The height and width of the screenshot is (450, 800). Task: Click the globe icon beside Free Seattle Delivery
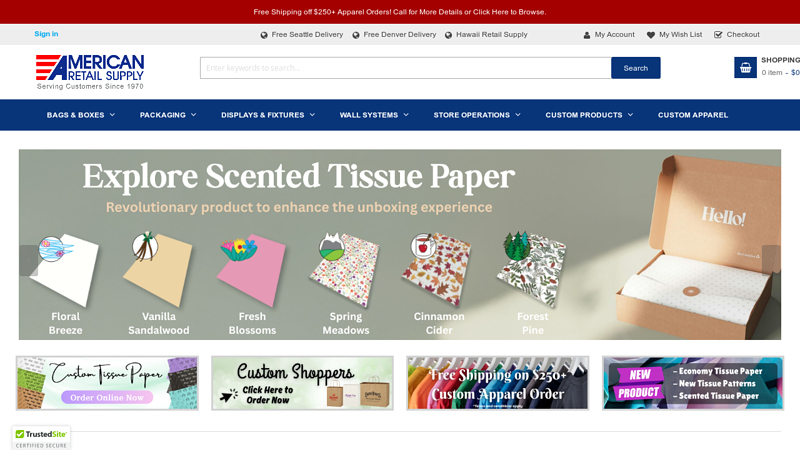tap(264, 35)
